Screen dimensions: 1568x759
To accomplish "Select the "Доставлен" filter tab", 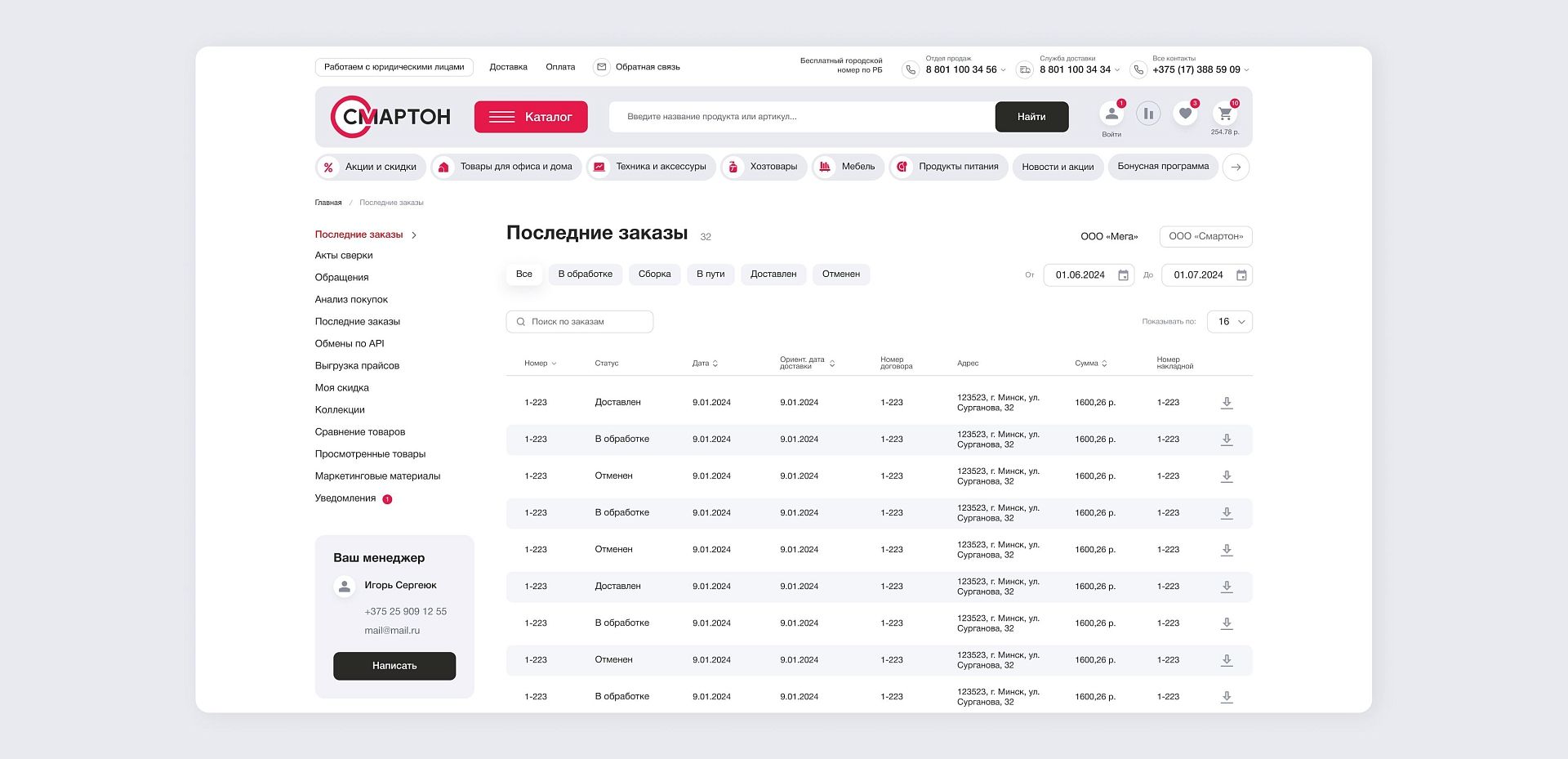I will point(773,275).
